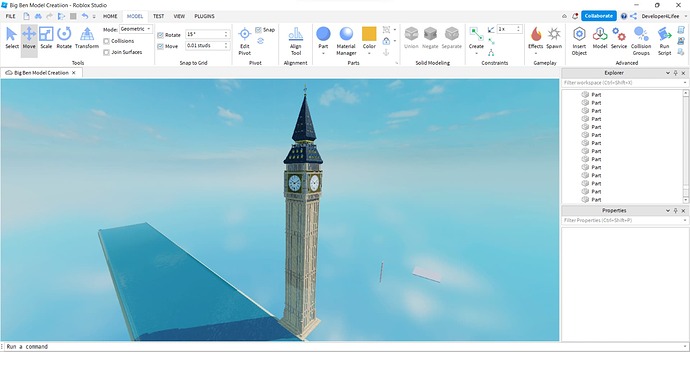The width and height of the screenshot is (690, 365).
Task: Expand the Part type dropdown arrow
Action: 323,53
